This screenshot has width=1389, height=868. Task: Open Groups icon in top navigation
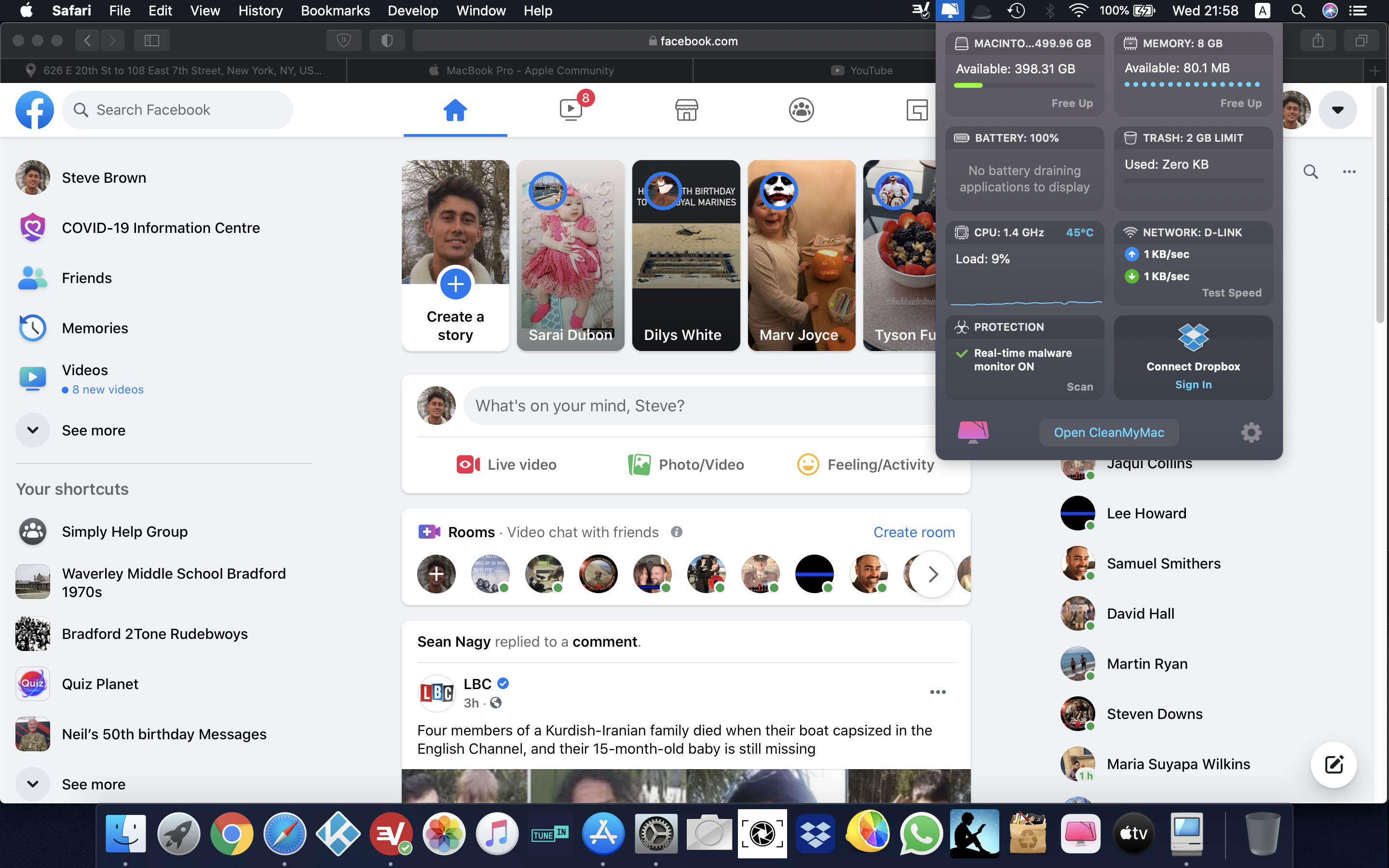click(801, 109)
